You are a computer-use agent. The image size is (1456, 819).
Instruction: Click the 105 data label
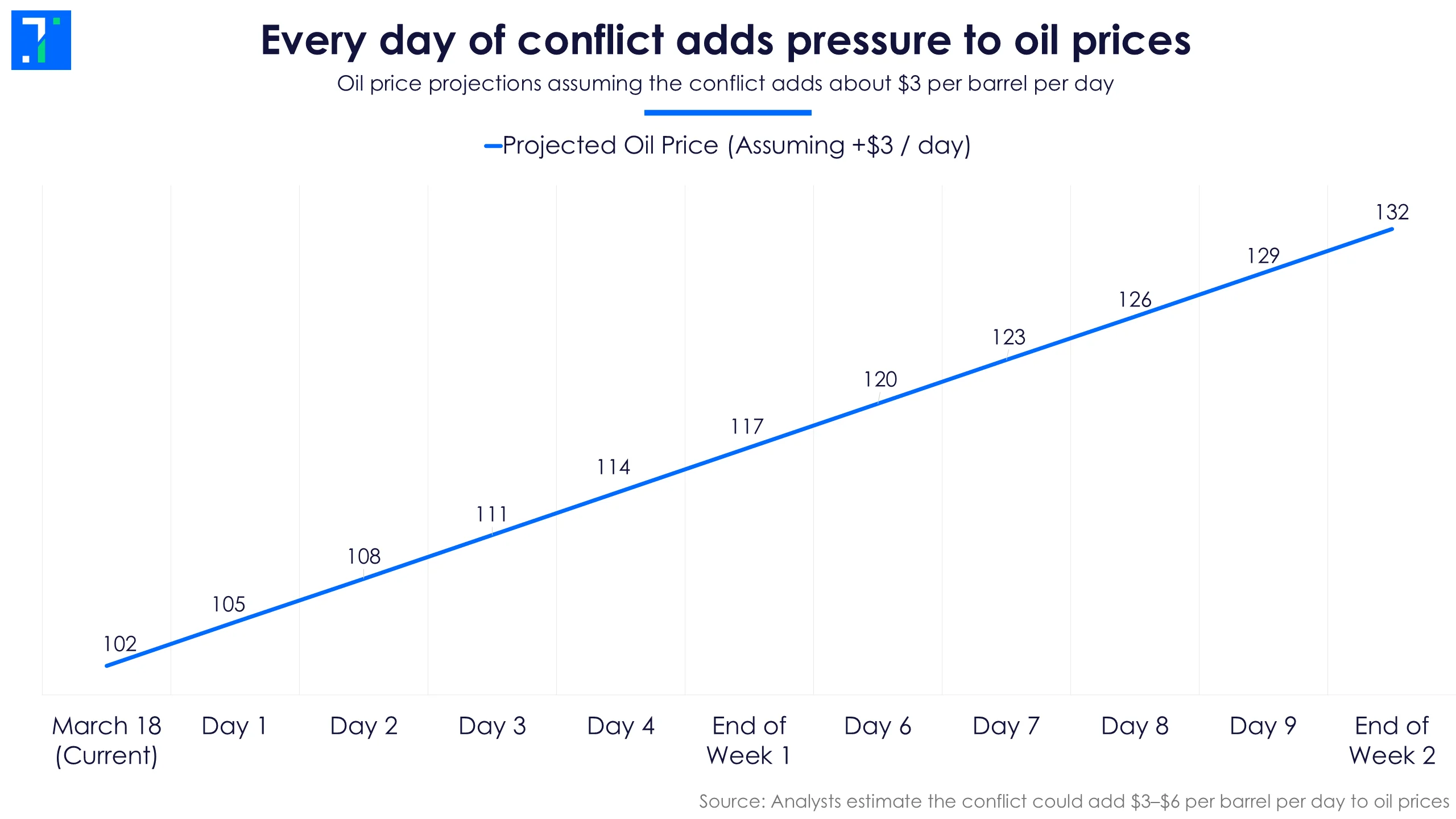(229, 604)
